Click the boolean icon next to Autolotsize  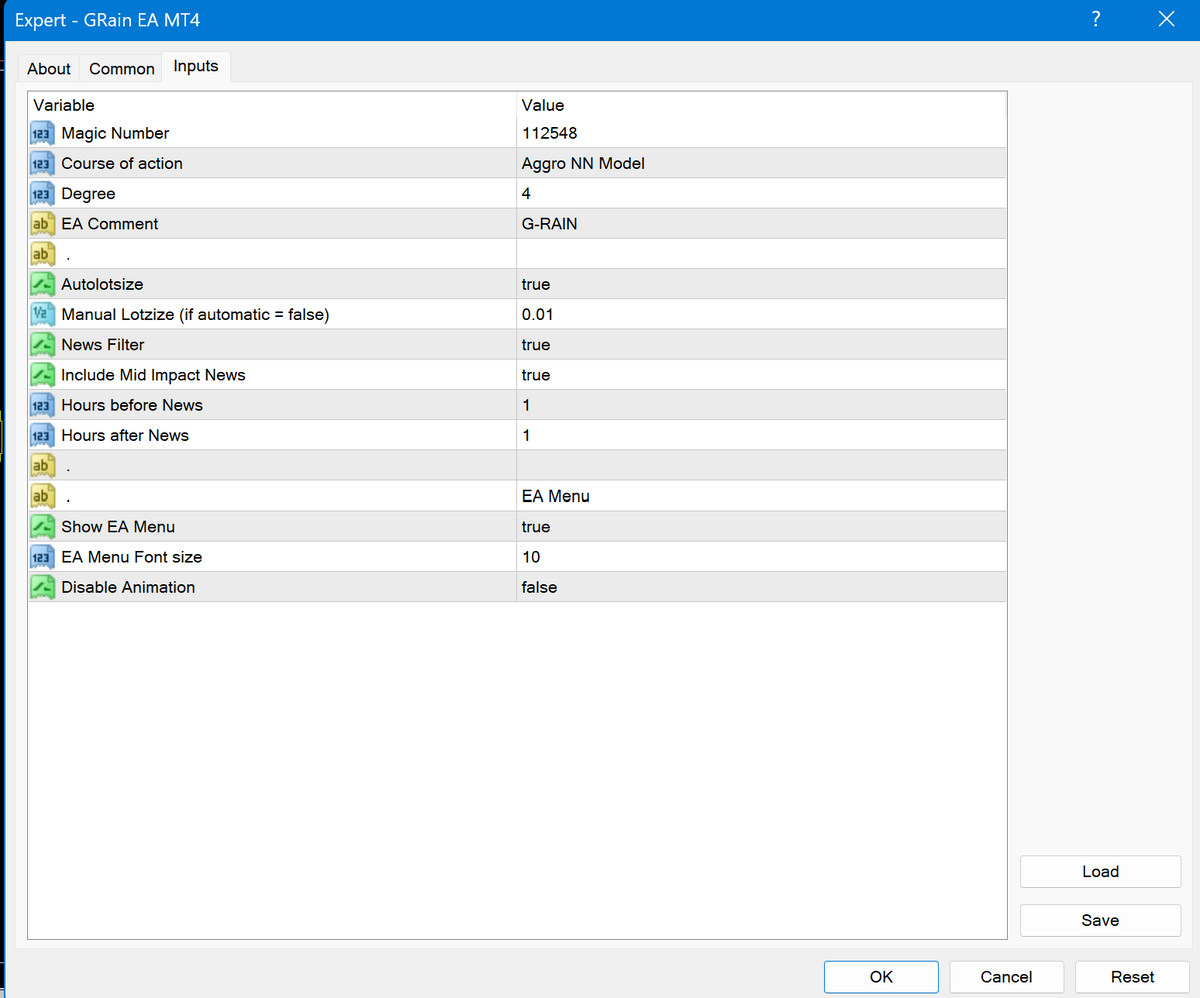click(x=42, y=285)
